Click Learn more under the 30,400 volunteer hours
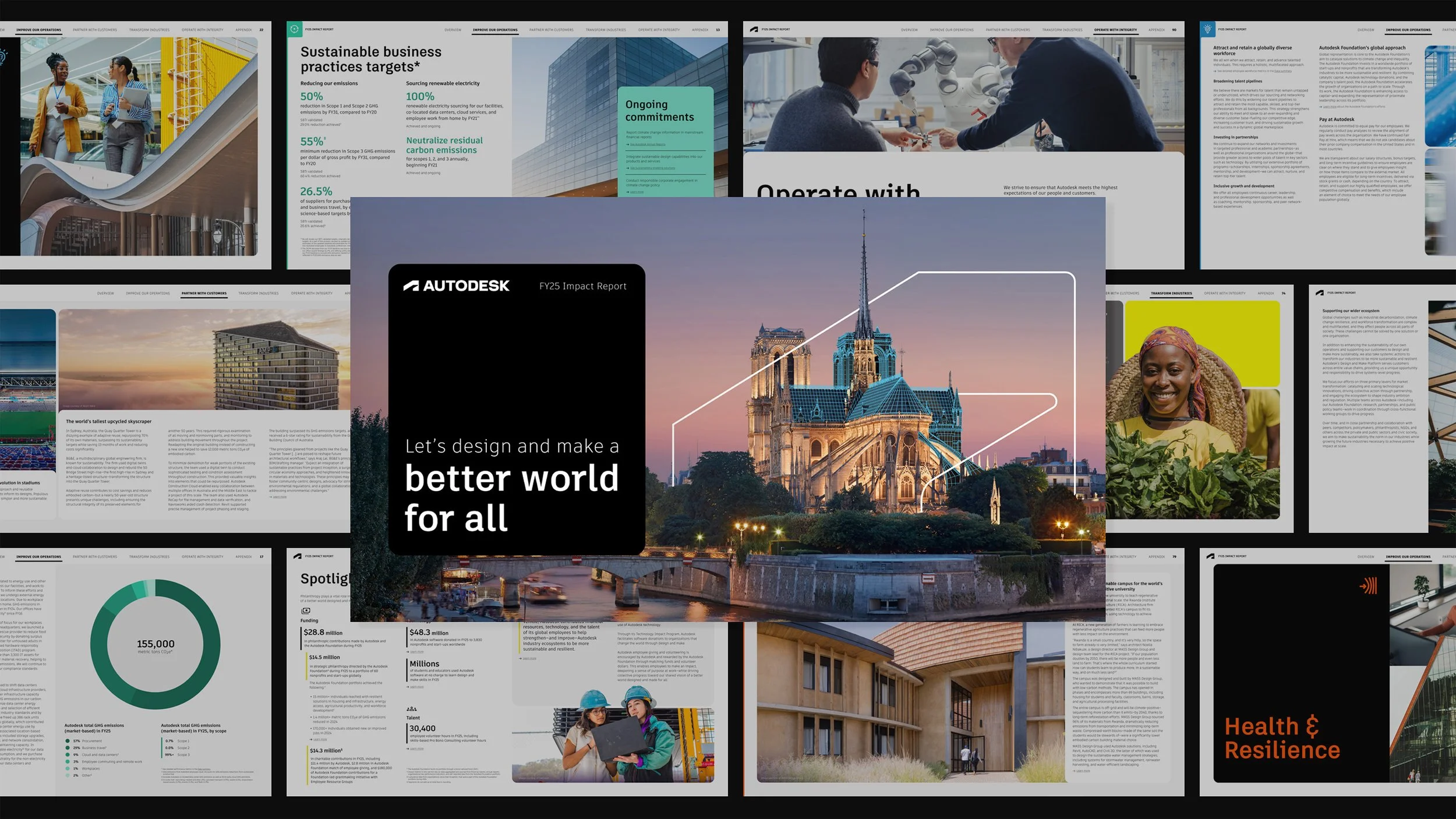The height and width of the screenshot is (819, 1456). click(x=416, y=749)
